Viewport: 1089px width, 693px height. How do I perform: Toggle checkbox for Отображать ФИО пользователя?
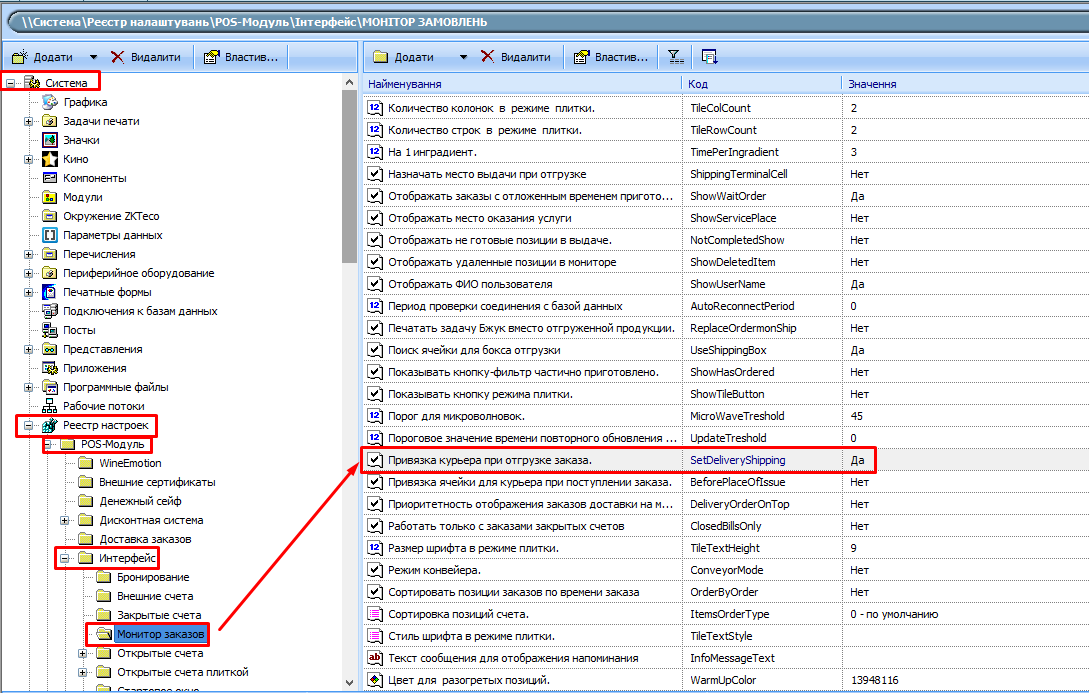click(x=375, y=284)
